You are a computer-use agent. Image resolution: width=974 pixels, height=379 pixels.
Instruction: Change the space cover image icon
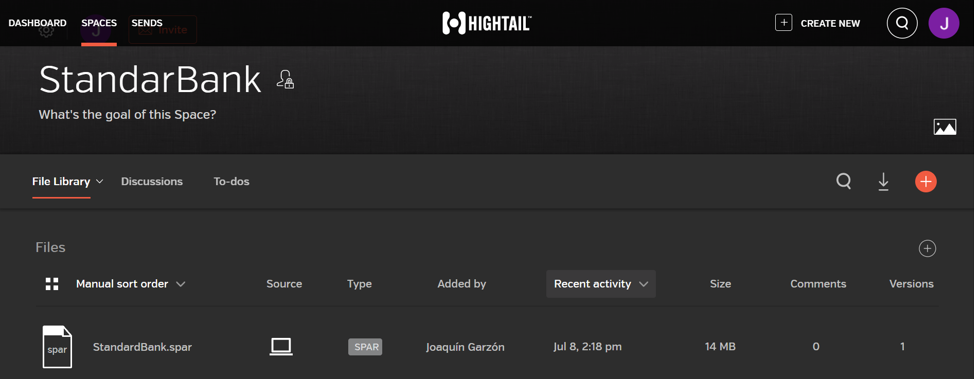[x=945, y=127]
